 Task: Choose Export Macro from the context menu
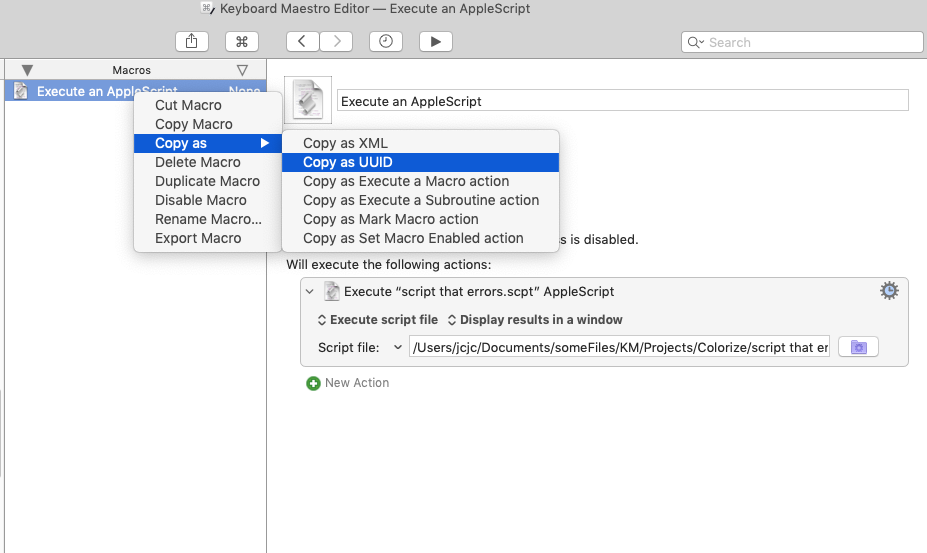[208, 238]
